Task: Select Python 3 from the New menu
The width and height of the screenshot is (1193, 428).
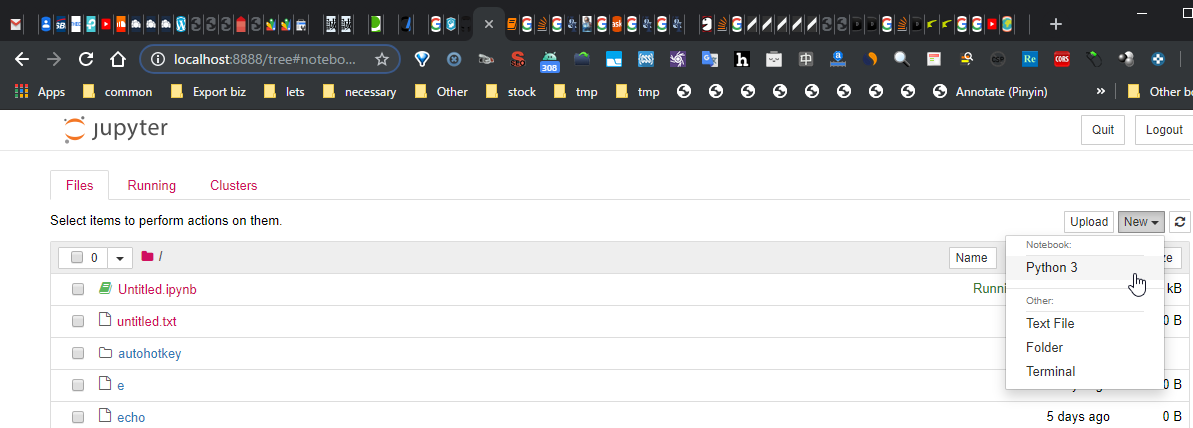Action: coord(1052,268)
